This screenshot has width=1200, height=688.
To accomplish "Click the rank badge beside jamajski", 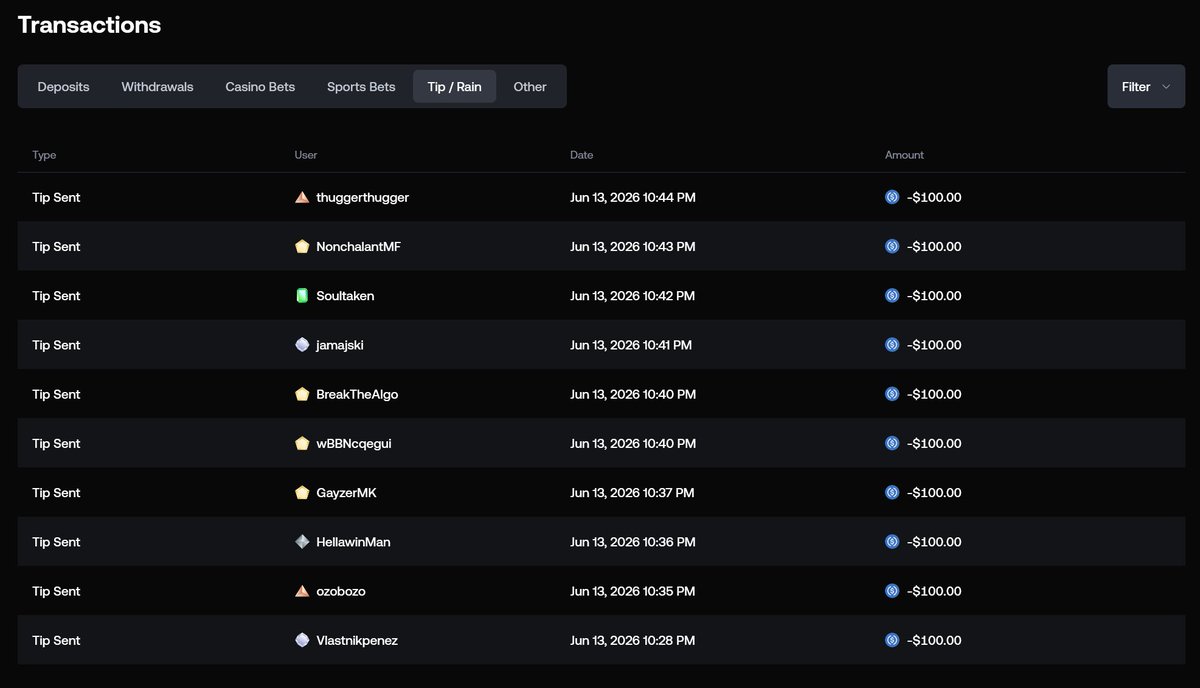I will [x=302, y=345].
